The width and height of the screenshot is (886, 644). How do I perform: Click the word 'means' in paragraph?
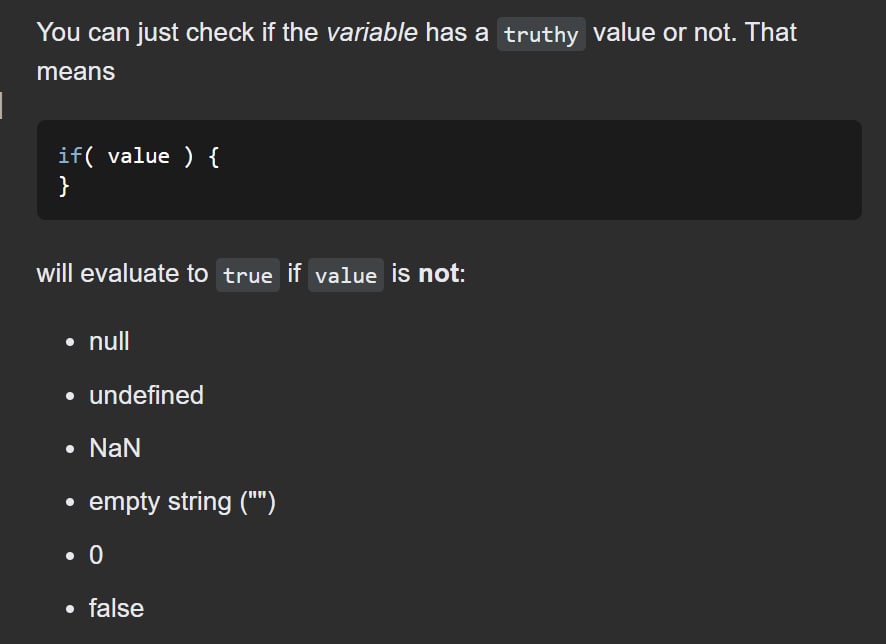76,72
